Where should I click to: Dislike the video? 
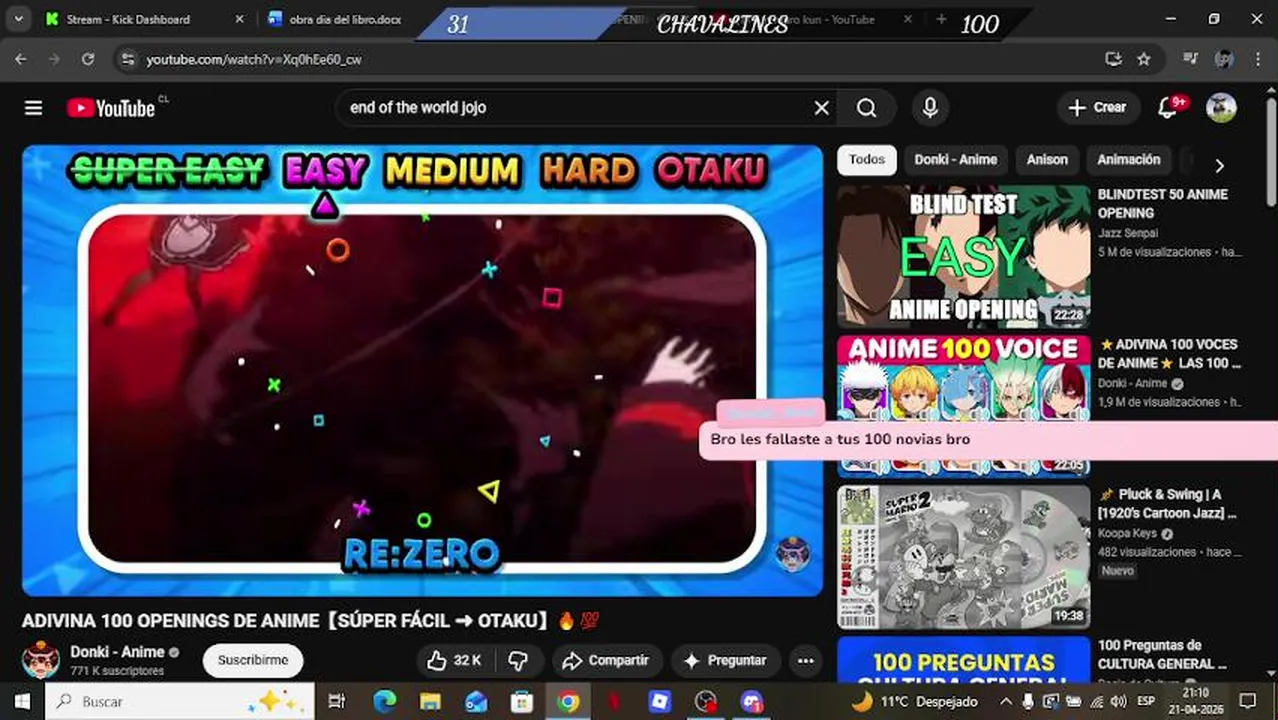[x=518, y=660]
